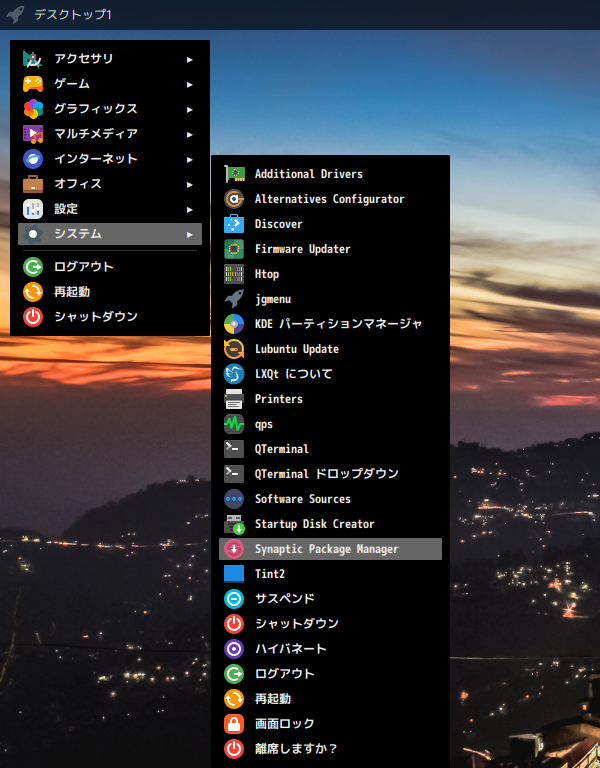
Task: Click the LXQt について bird icon
Action: (234, 374)
